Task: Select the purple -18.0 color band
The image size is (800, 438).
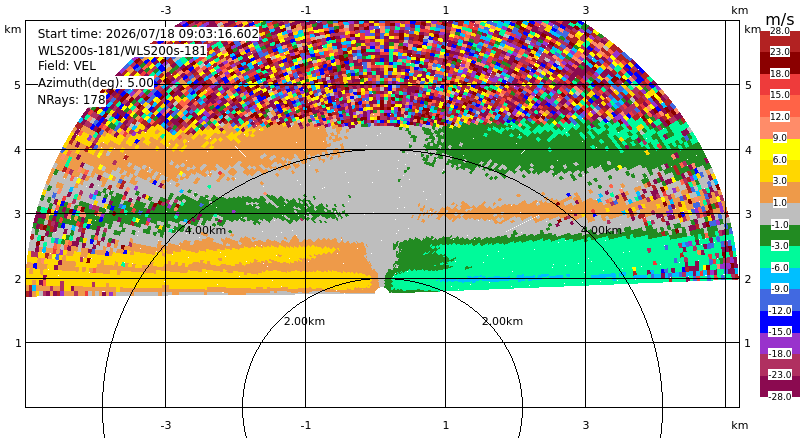Action: (780, 343)
